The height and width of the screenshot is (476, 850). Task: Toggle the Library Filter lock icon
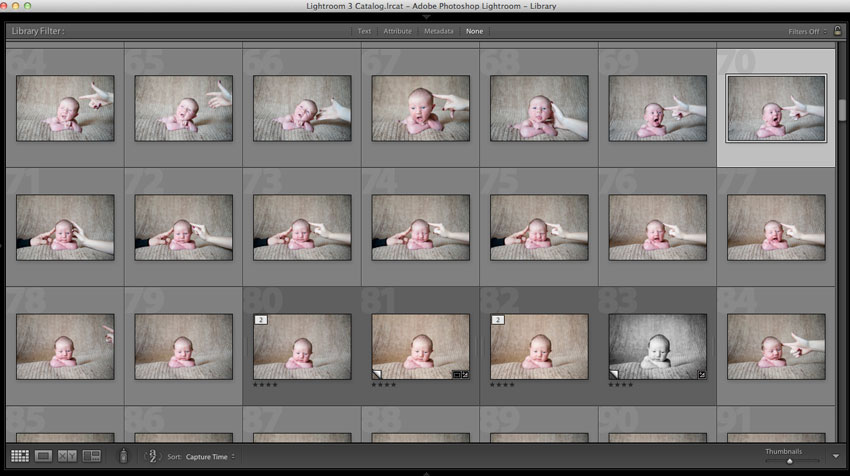click(838, 31)
